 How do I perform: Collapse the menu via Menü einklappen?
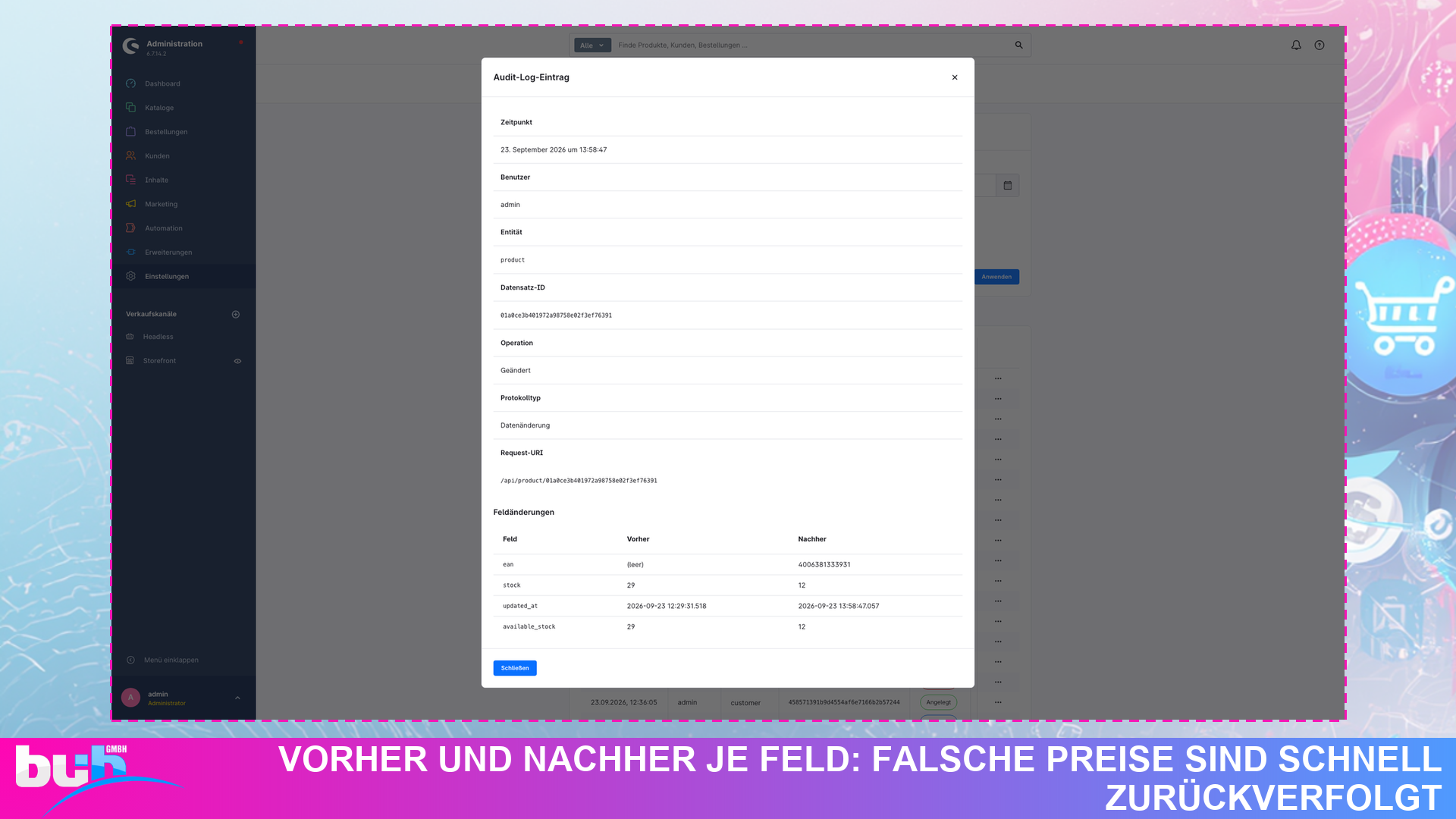click(x=171, y=660)
